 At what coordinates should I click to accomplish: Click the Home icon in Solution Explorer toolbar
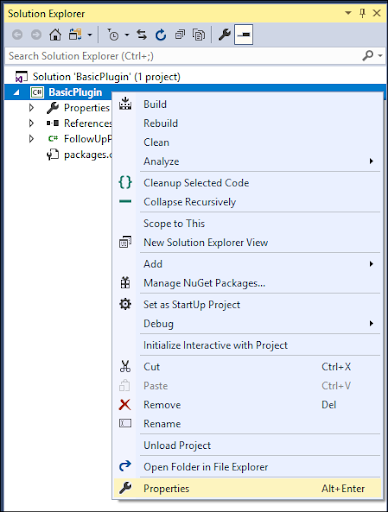(x=55, y=35)
